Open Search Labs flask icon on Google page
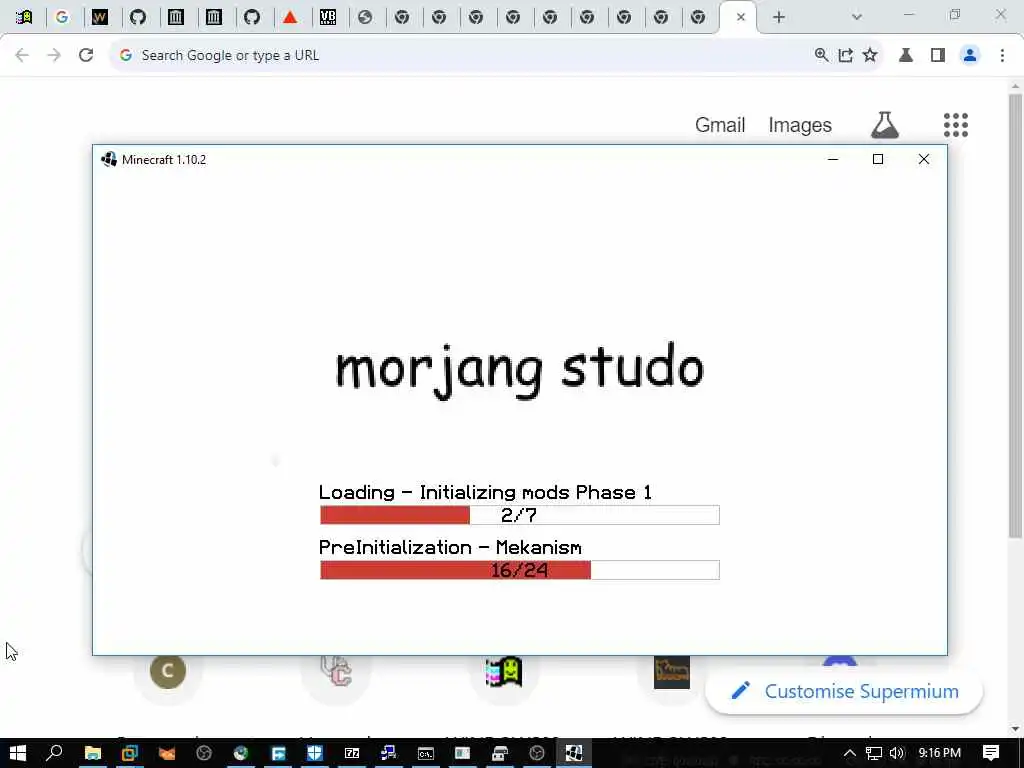 pos(885,125)
